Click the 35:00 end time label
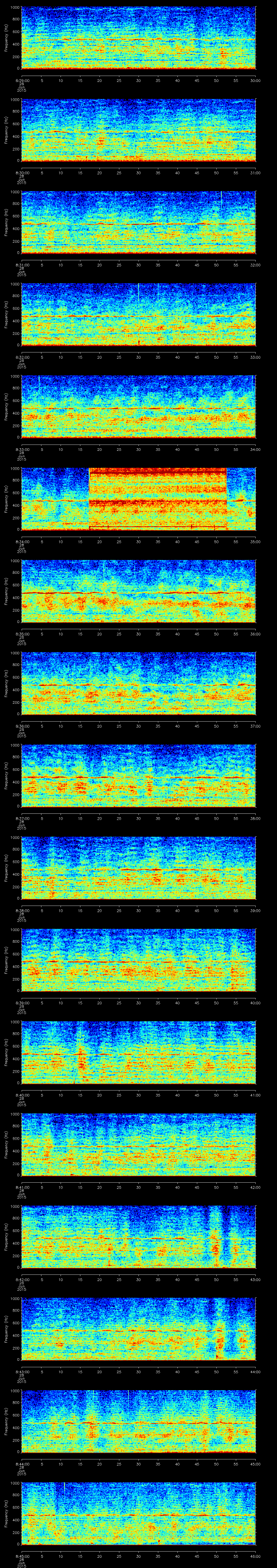Viewport: 277px width, 1568px height. (256, 542)
